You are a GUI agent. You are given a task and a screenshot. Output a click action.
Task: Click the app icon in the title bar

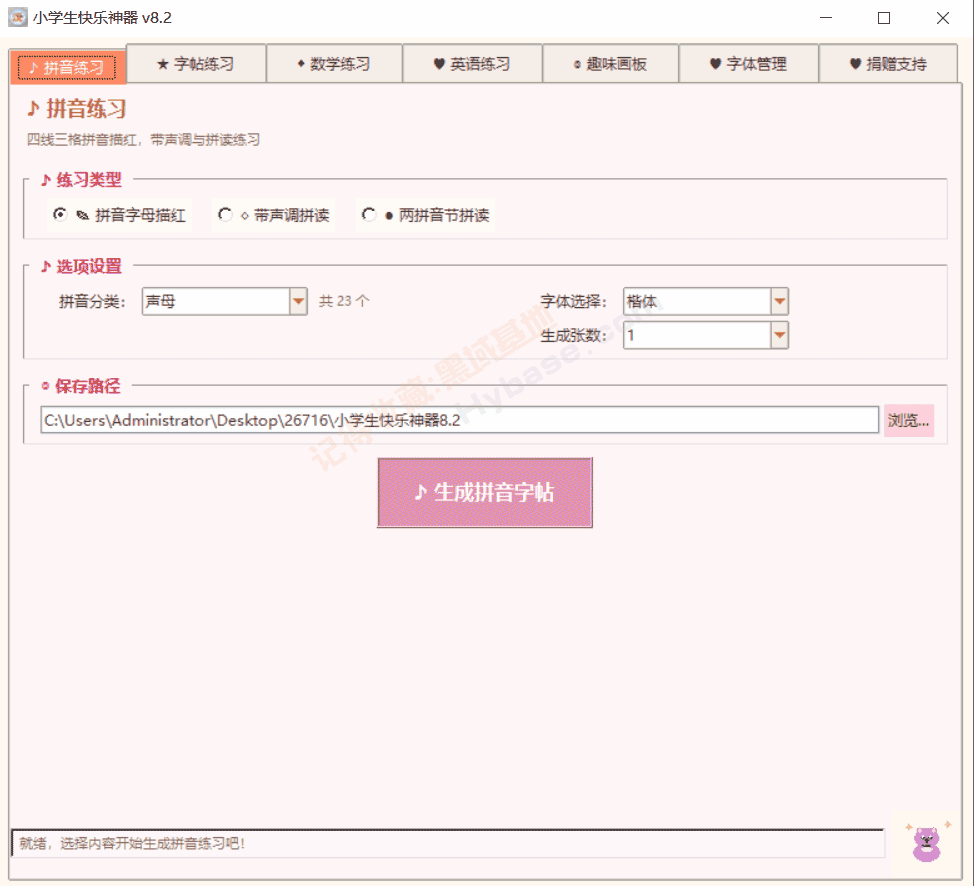point(17,17)
